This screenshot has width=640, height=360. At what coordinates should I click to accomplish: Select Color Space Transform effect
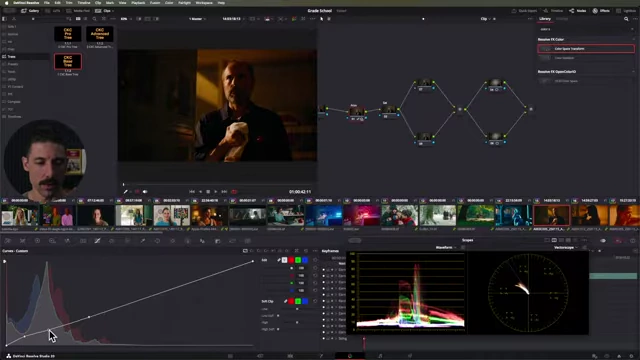586,49
